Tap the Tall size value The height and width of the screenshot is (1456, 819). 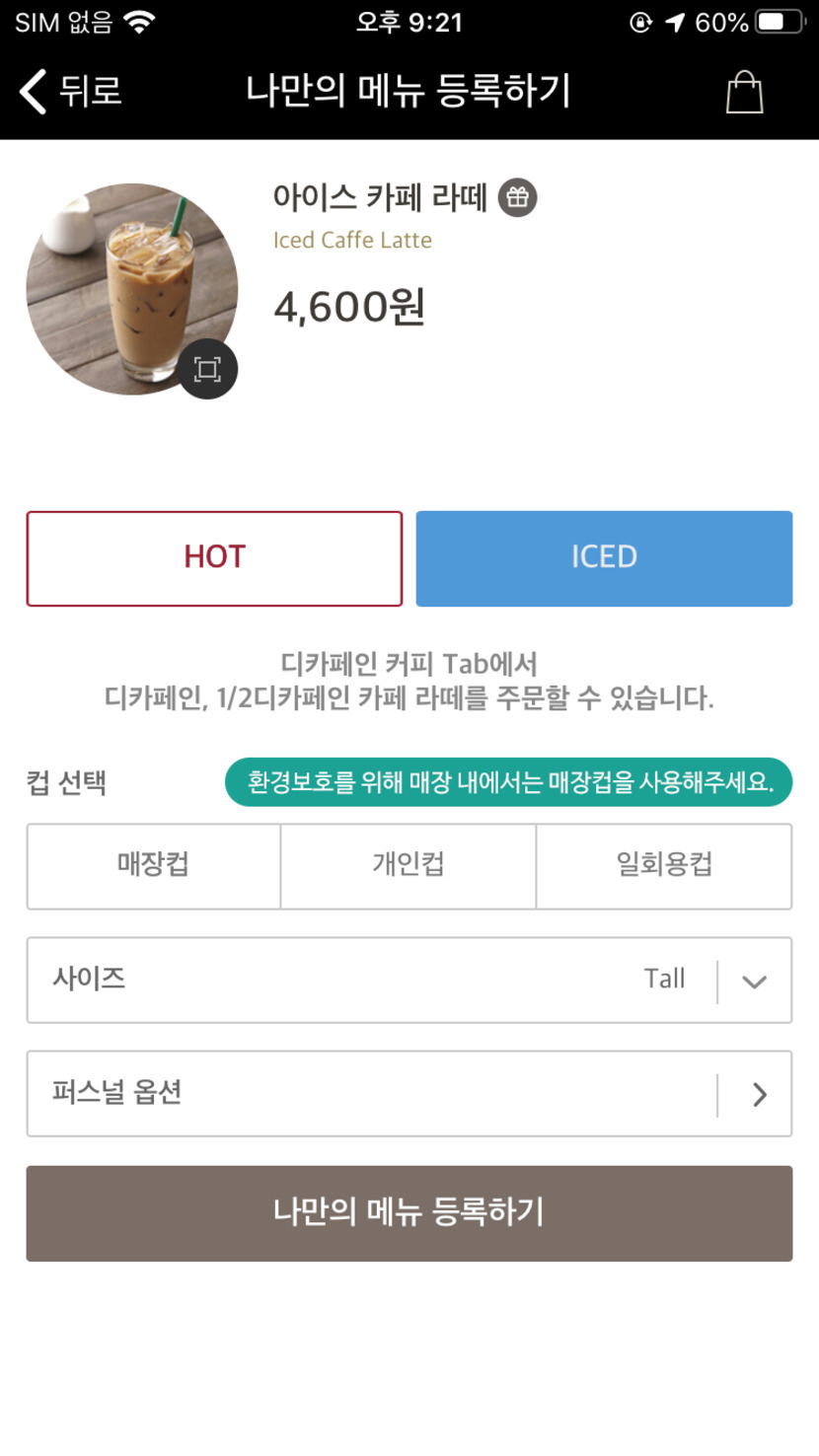pos(664,980)
